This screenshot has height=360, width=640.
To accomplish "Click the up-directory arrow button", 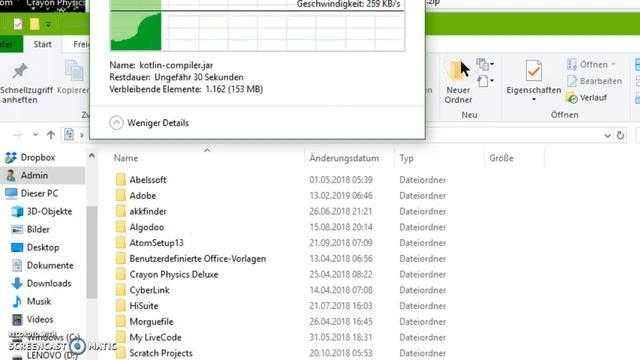I will pos(51,135).
